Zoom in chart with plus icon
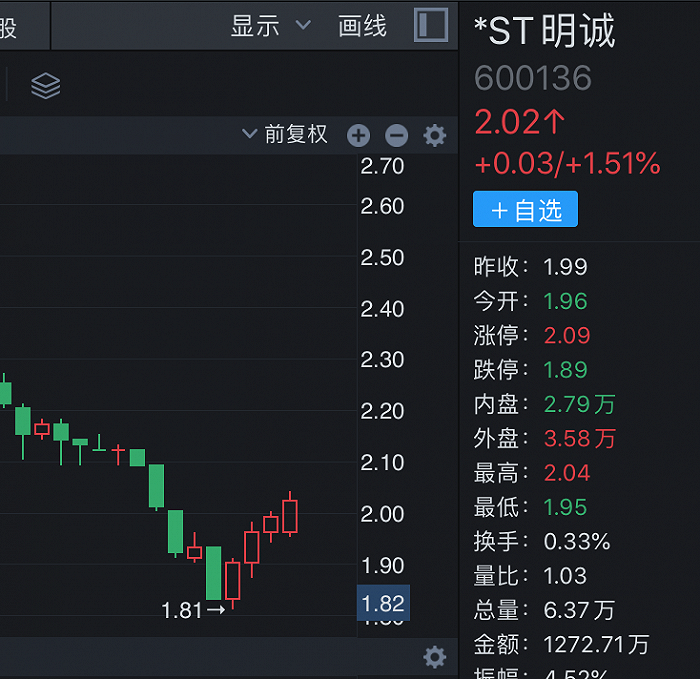The height and width of the screenshot is (679, 700). click(358, 135)
